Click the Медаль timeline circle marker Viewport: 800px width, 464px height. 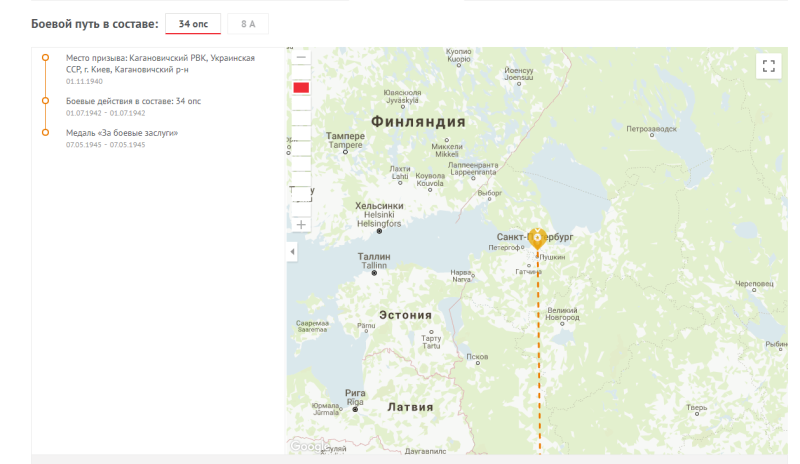(45, 132)
